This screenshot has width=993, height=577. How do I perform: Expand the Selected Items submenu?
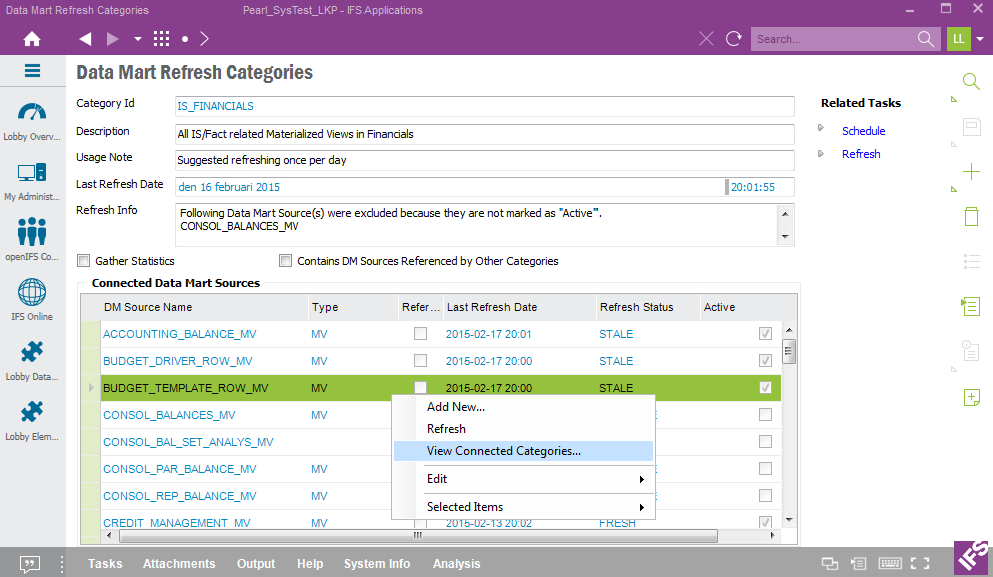(641, 507)
